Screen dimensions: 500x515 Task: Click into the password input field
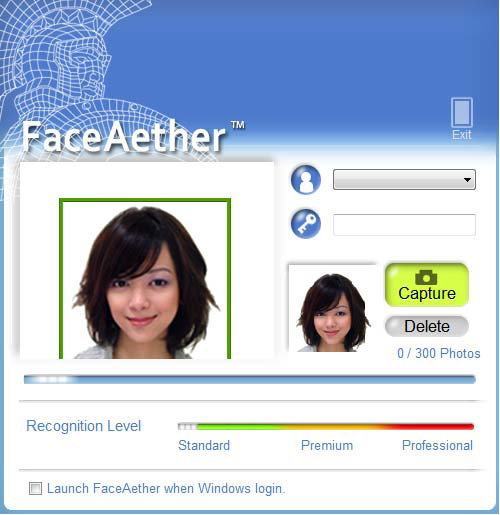coord(404,225)
